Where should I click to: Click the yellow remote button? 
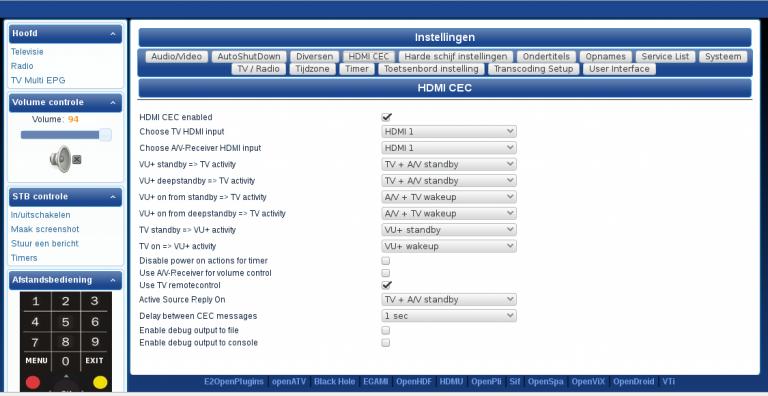point(100,382)
